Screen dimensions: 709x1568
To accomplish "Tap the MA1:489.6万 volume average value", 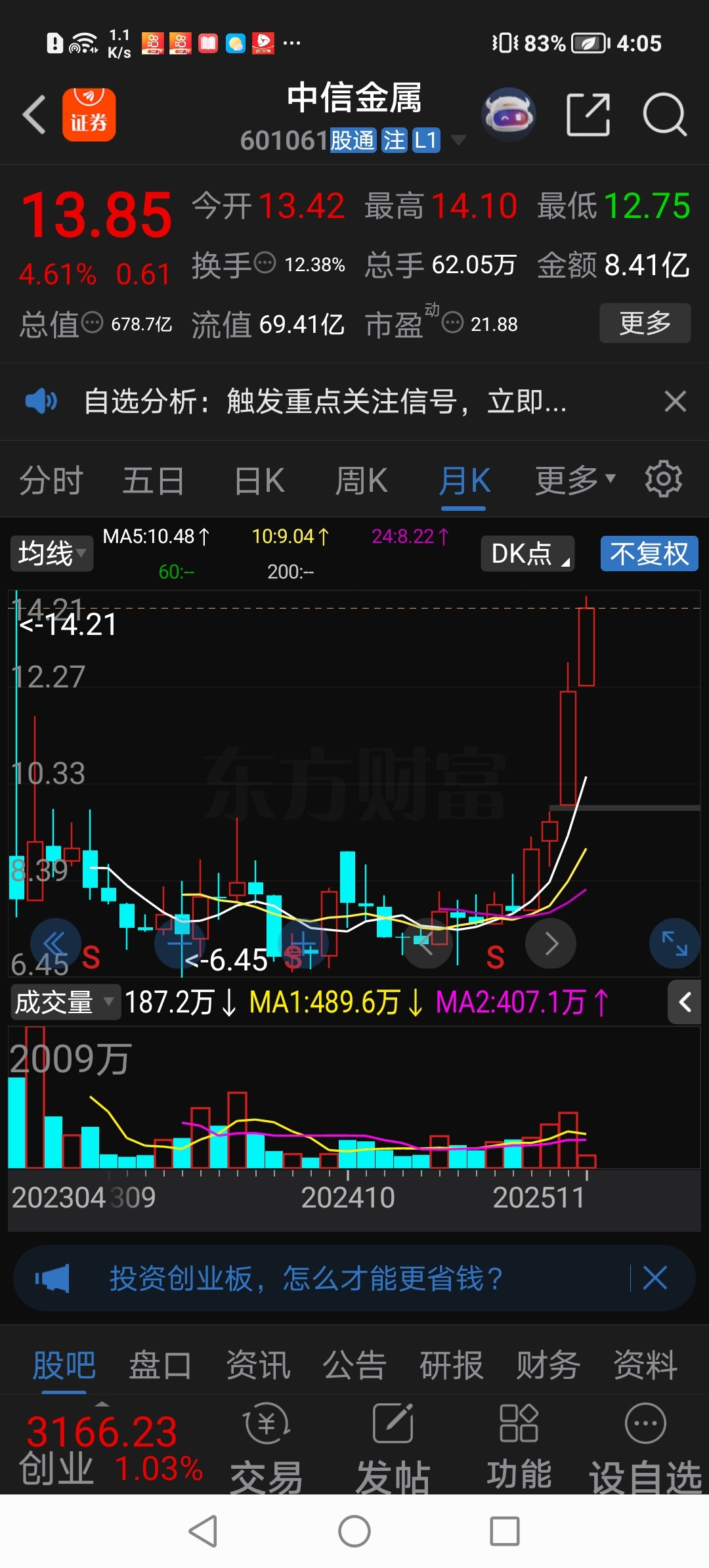I will [336, 1003].
